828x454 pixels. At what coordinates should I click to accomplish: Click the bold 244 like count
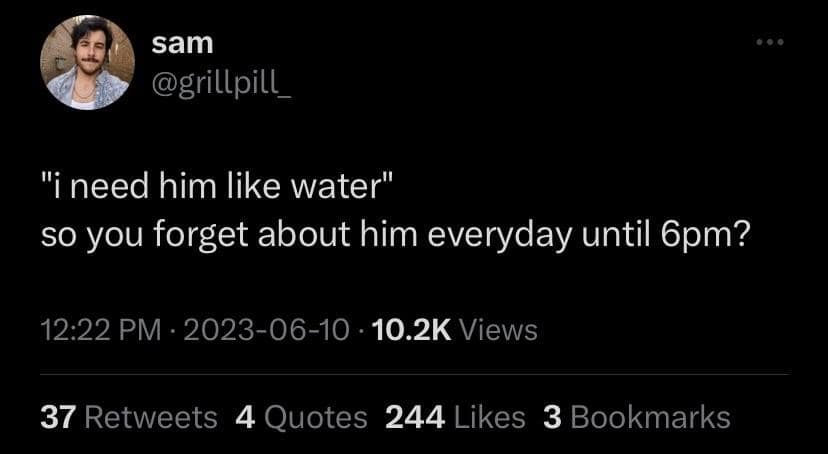point(416,416)
